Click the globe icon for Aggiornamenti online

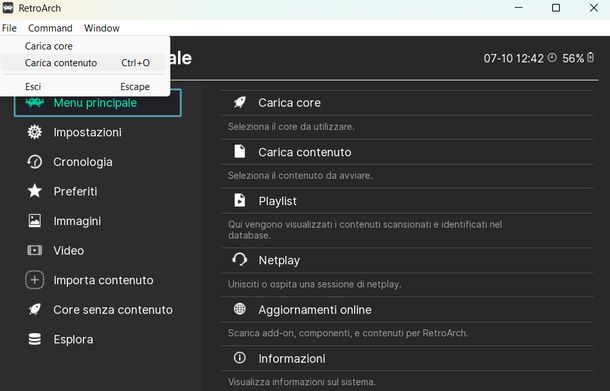tap(240, 309)
